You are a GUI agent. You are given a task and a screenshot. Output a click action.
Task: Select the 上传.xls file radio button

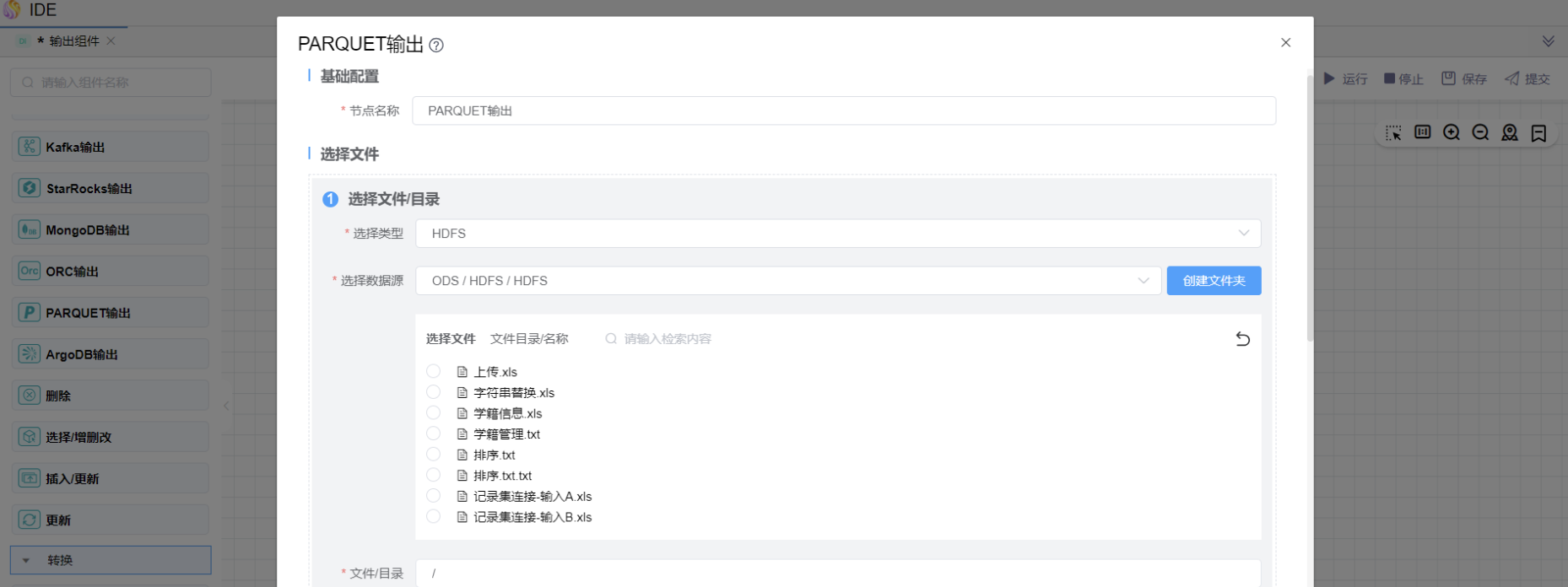click(x=433, y=371)
